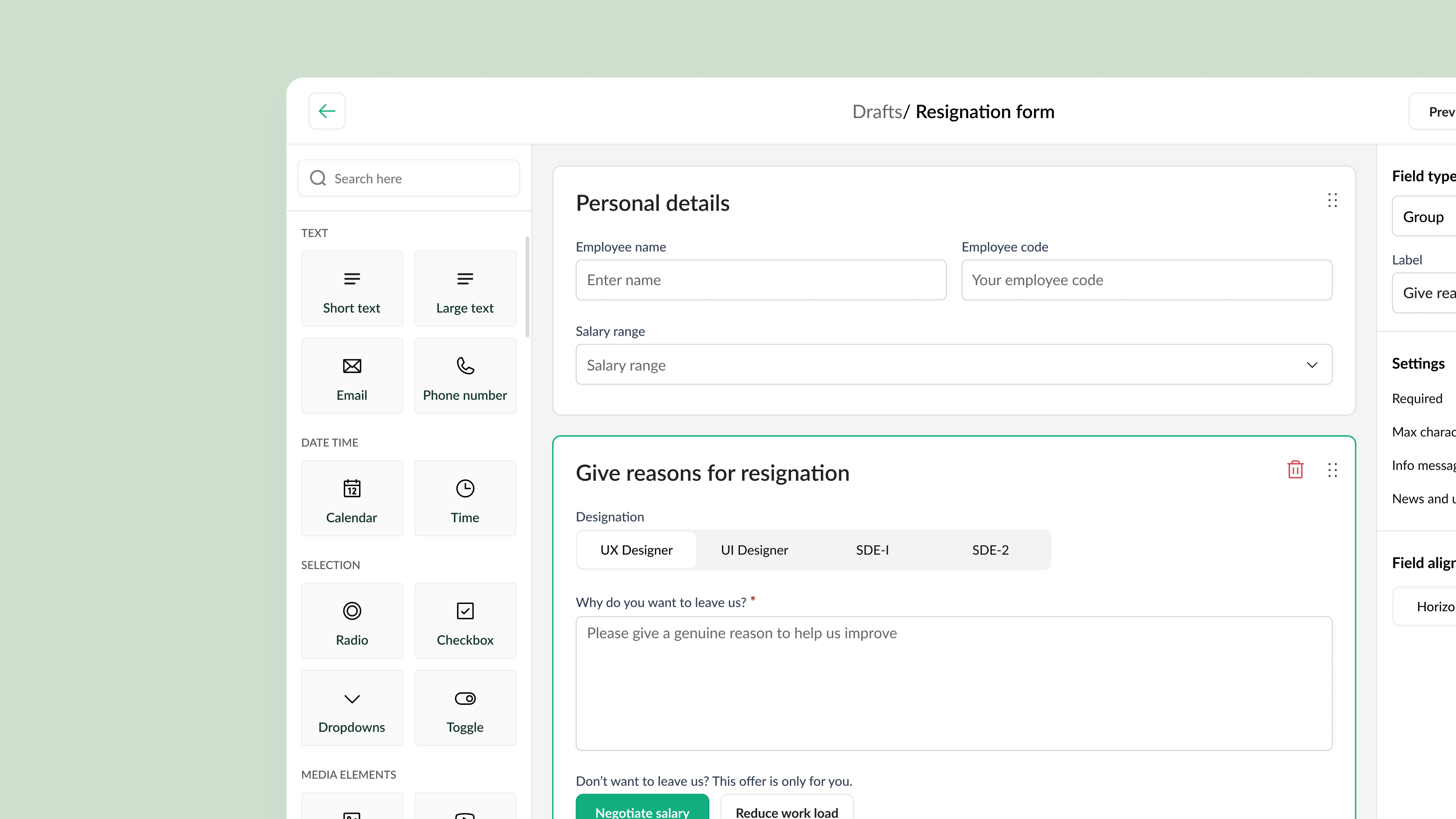Click the Employee code input field
This screenshot has height=819, width=1456.
(1147, 280)
